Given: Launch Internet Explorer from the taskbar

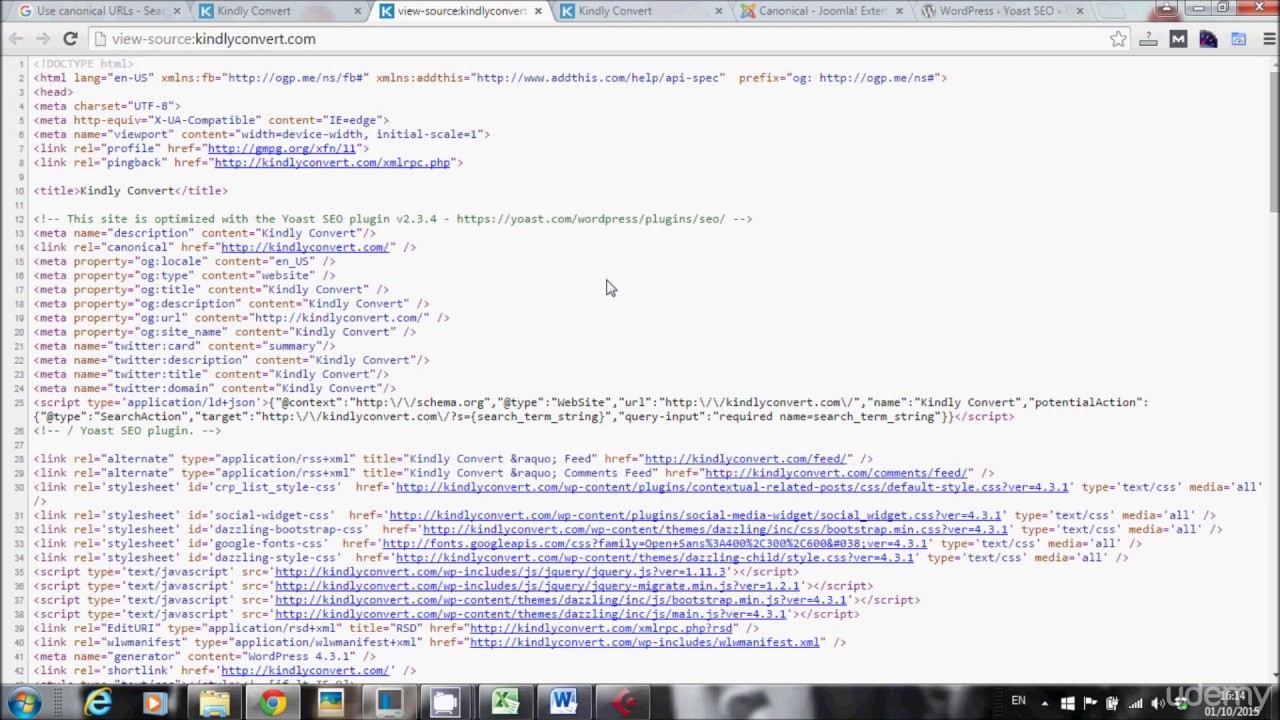Looking at the screenshot, I should (x=98, y=703).
